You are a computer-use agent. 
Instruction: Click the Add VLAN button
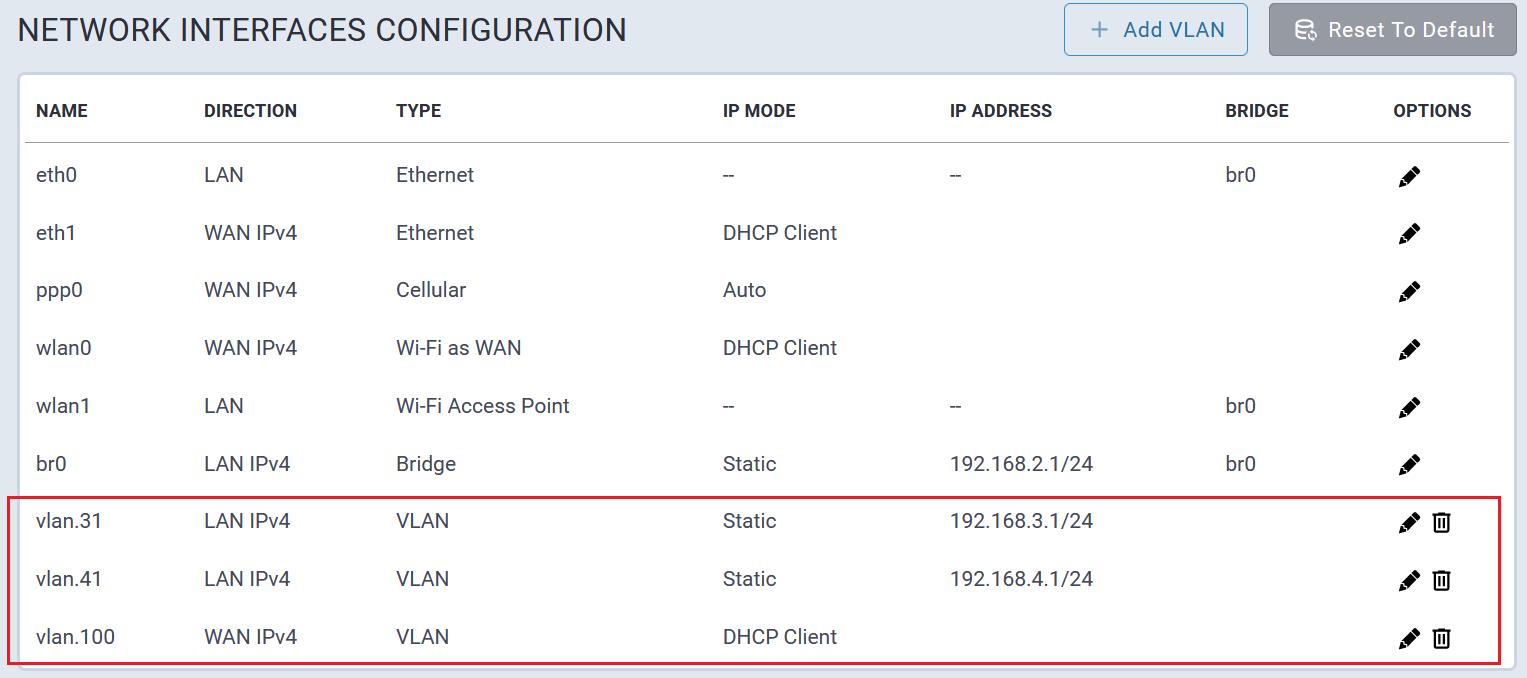click(1155, 30)
